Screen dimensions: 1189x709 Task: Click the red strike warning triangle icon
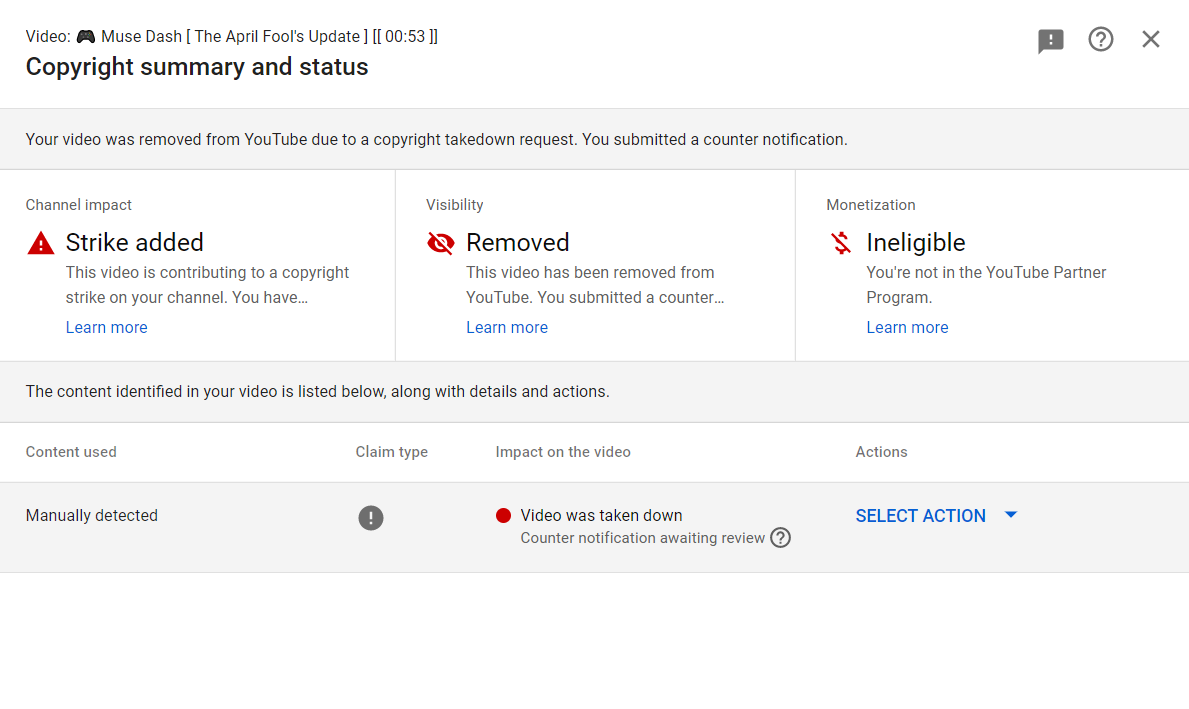[x=41, y=243]
